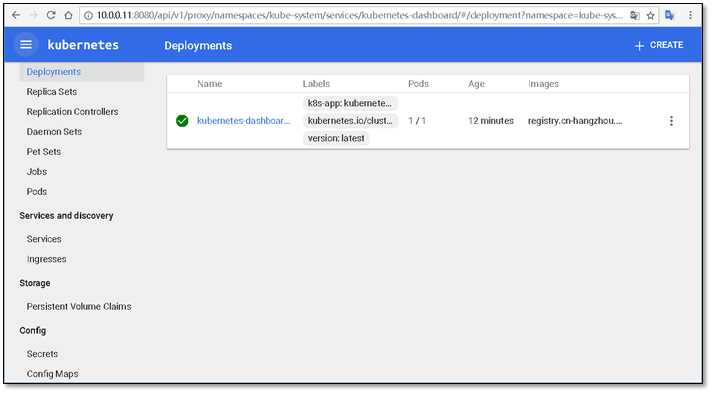
Task: Click the Name column header
Action: tap(210, 84)
